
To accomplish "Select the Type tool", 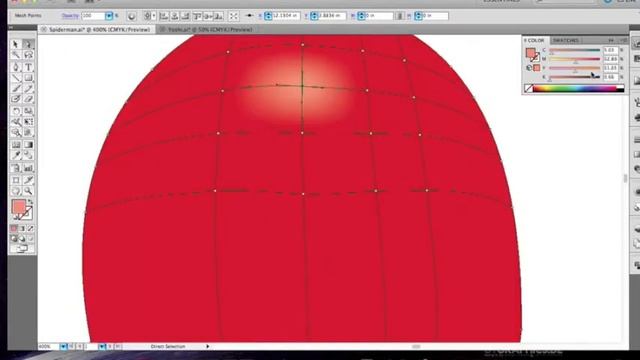I will tap(28, 67).
